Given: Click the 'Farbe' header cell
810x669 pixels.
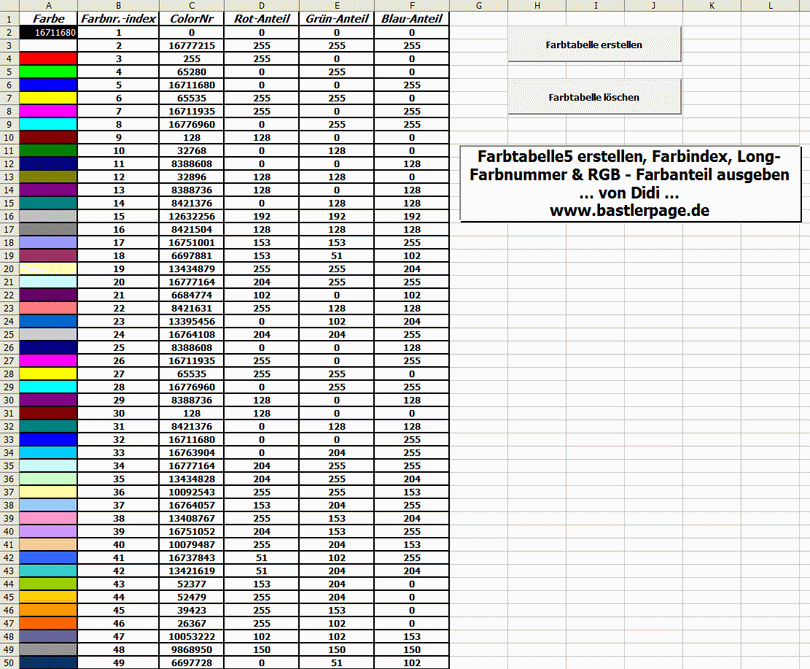Looking at the screenshot, I should tap(49, 19).
